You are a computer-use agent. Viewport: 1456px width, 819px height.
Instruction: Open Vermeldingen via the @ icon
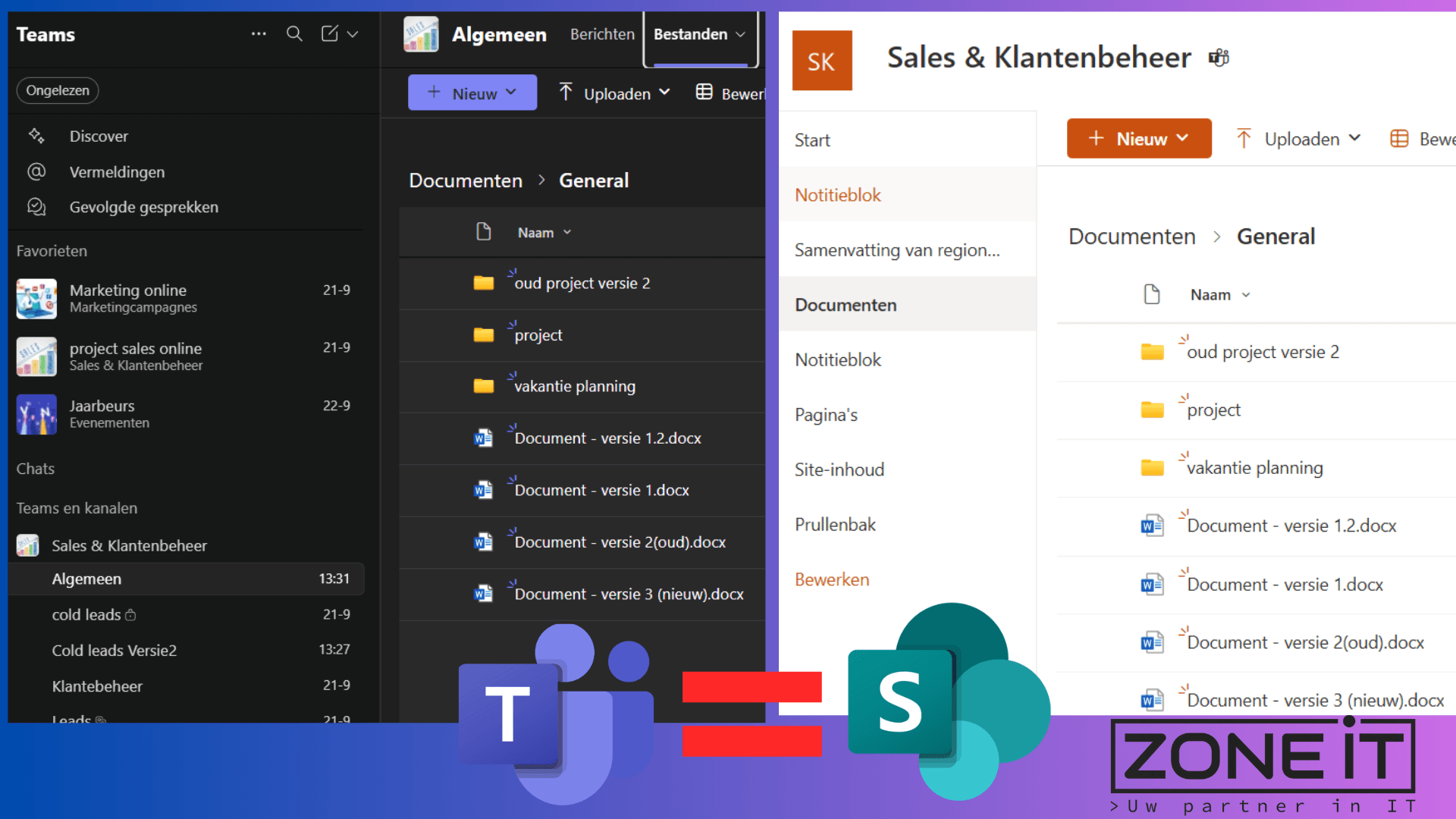click(36, 171)
